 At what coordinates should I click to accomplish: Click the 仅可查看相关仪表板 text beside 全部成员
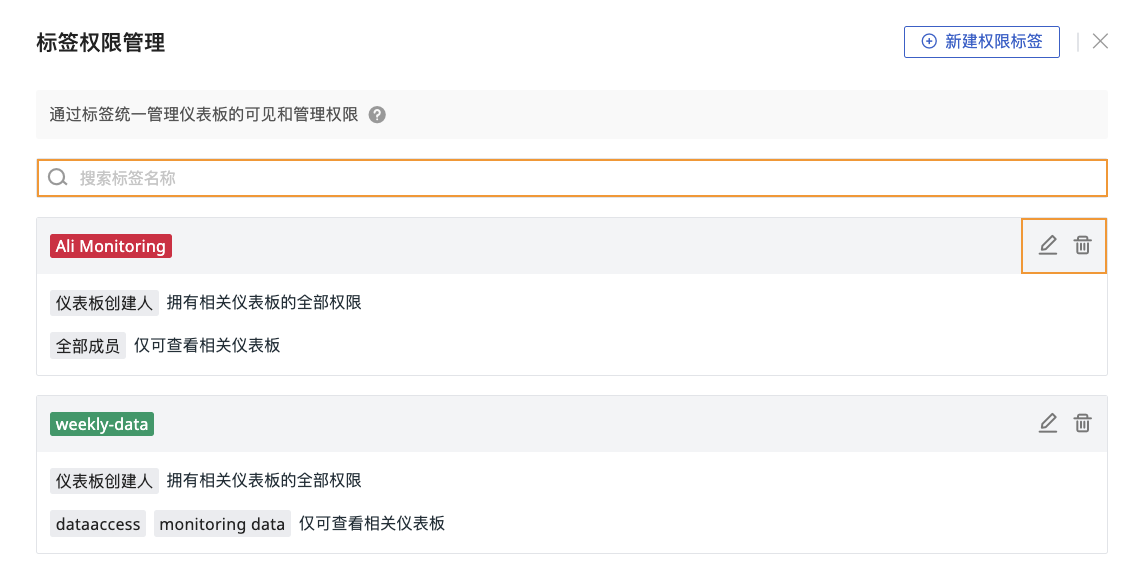click(x=207, y=345)
